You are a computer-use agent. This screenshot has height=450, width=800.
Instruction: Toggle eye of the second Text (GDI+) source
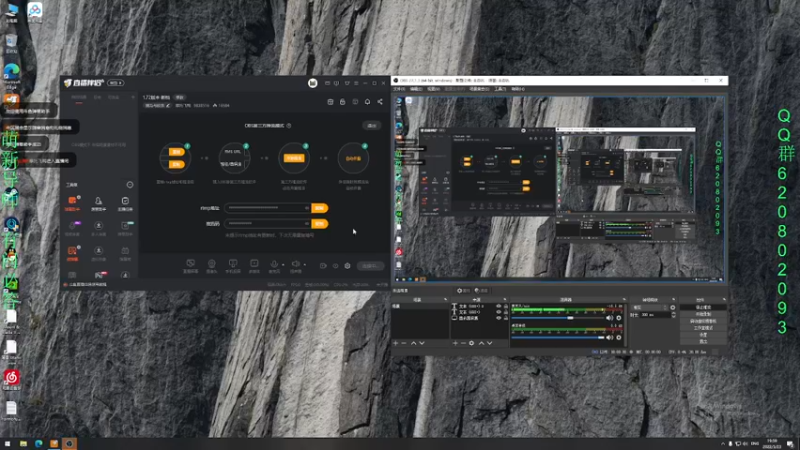pos(498,312)
